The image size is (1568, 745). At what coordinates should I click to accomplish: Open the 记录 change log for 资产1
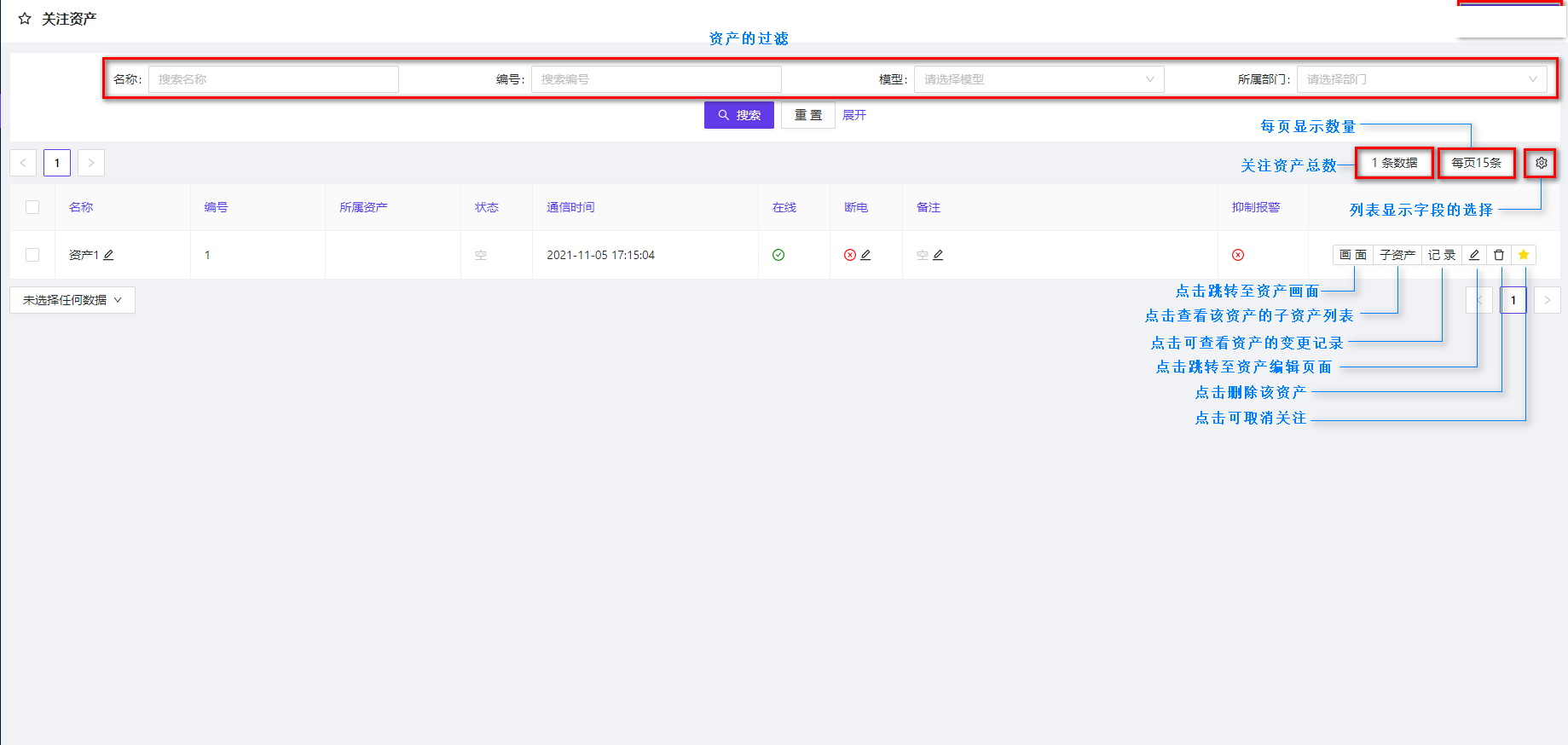[x=1442, y=255]
